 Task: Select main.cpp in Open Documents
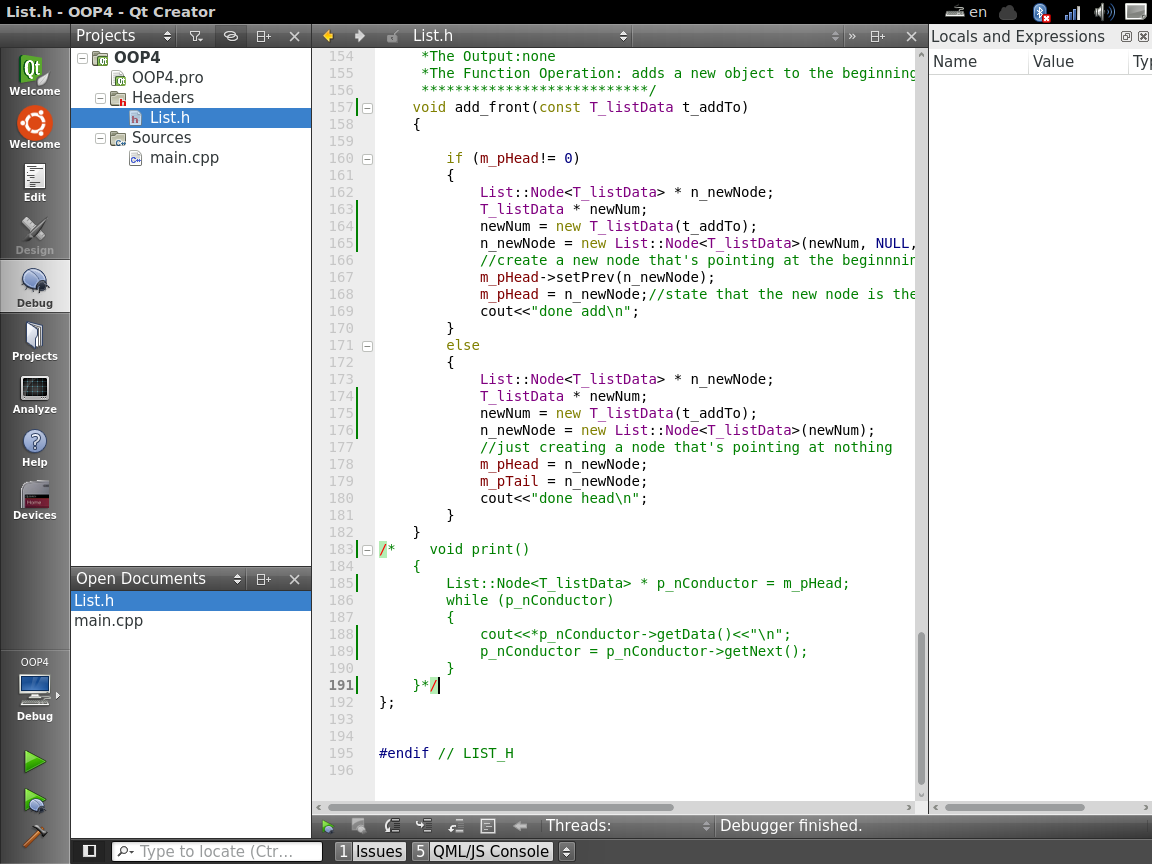[x=108, y=621]
